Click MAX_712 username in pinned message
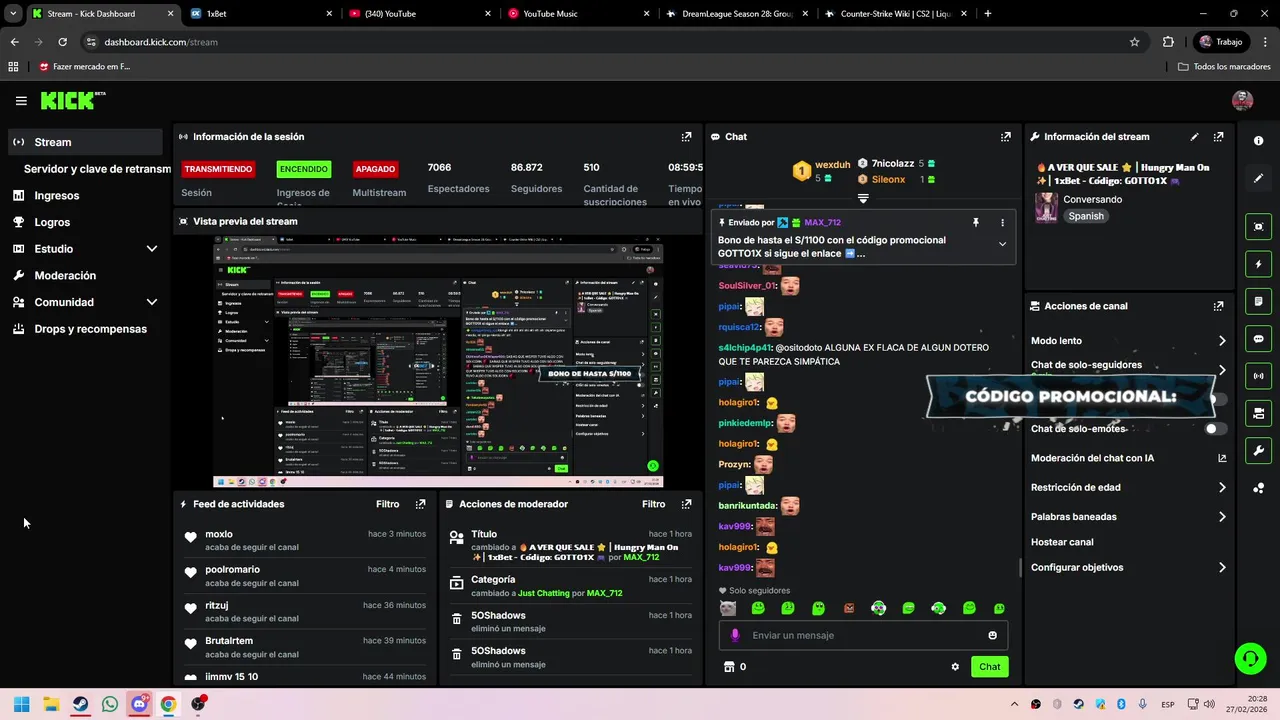The image size is (1280, 720). click(822, 223)
